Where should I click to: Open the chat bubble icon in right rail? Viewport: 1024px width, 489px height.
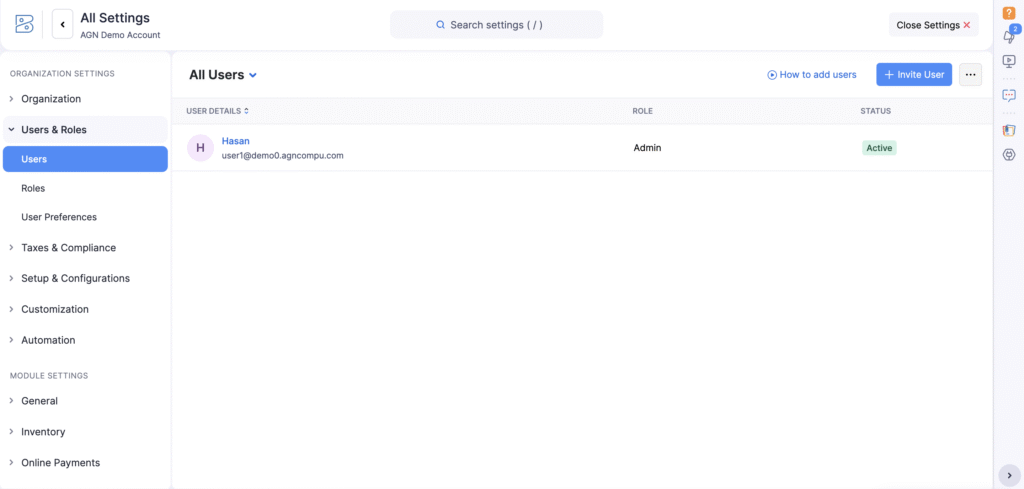tap(1009, 95)
